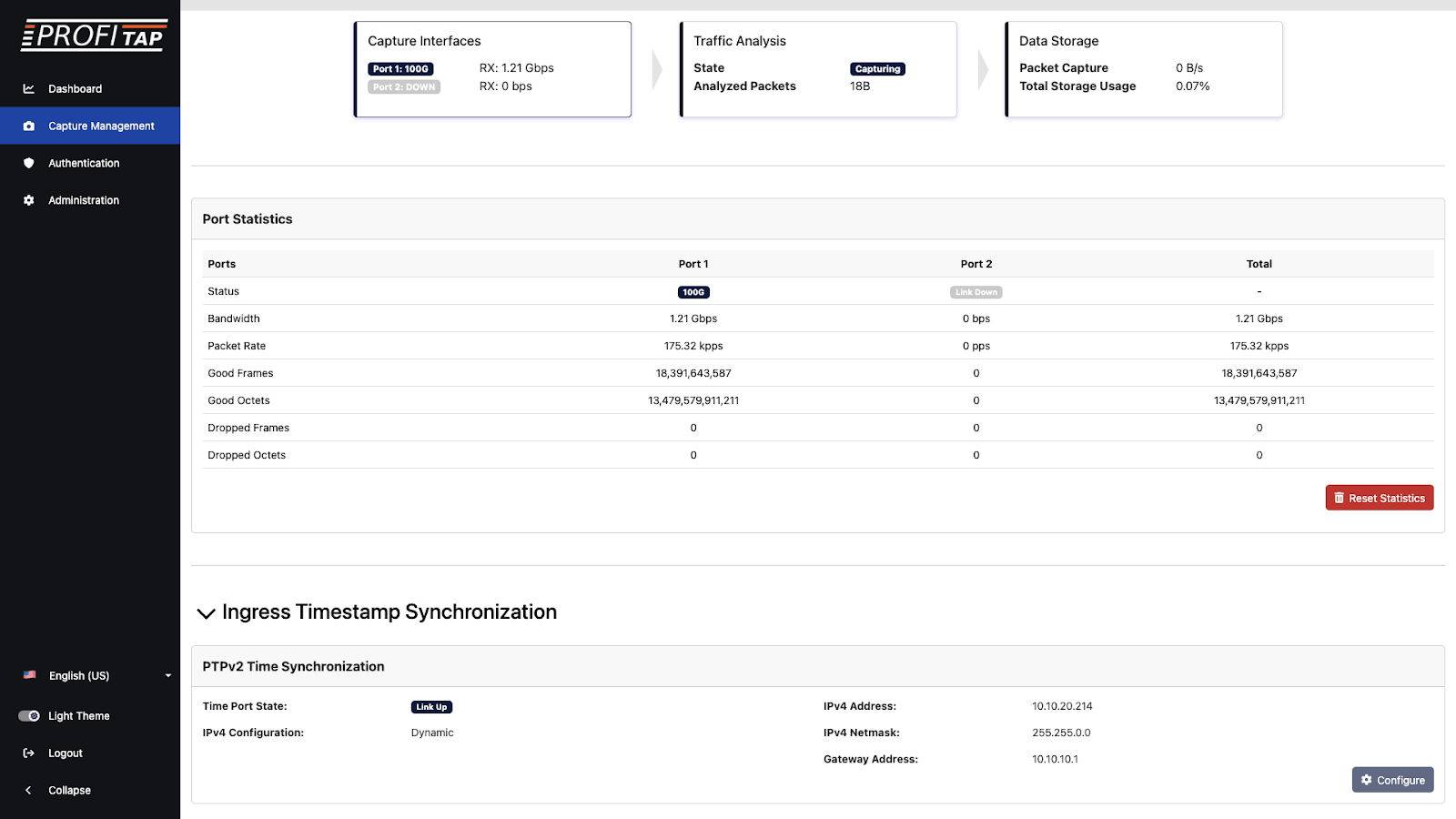
Task: Click the Port 2: DOWN badge
Action: pyautogui.click(x=404, y=87)
